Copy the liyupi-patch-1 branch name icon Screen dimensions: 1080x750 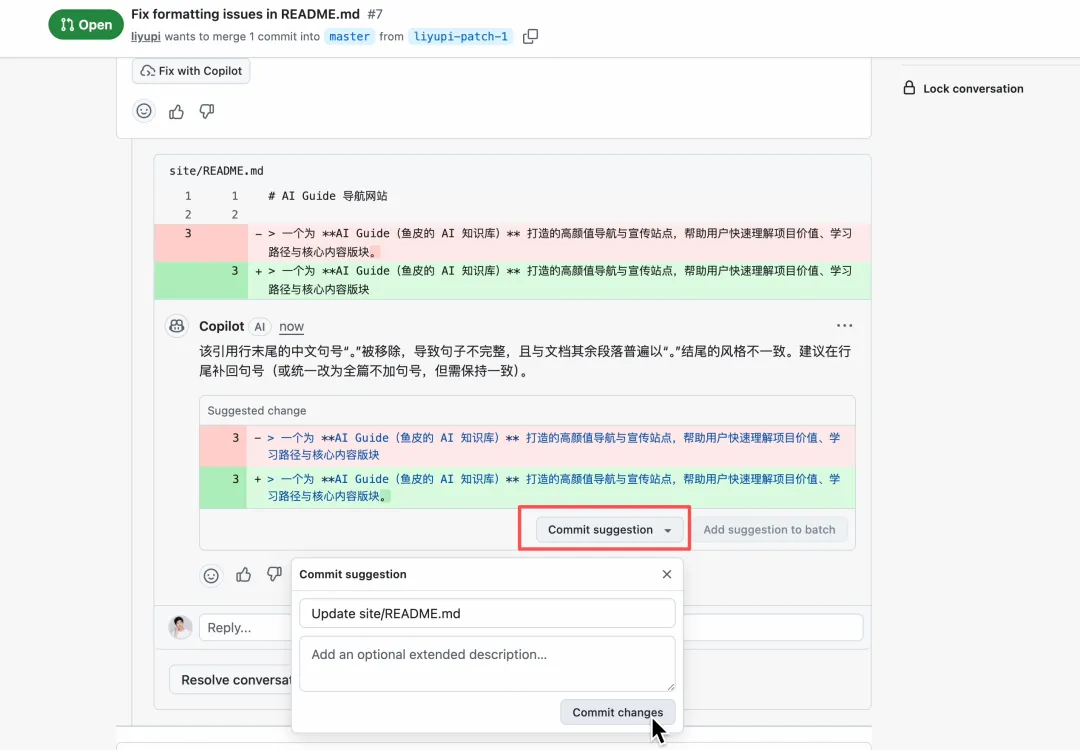[530, 37]
